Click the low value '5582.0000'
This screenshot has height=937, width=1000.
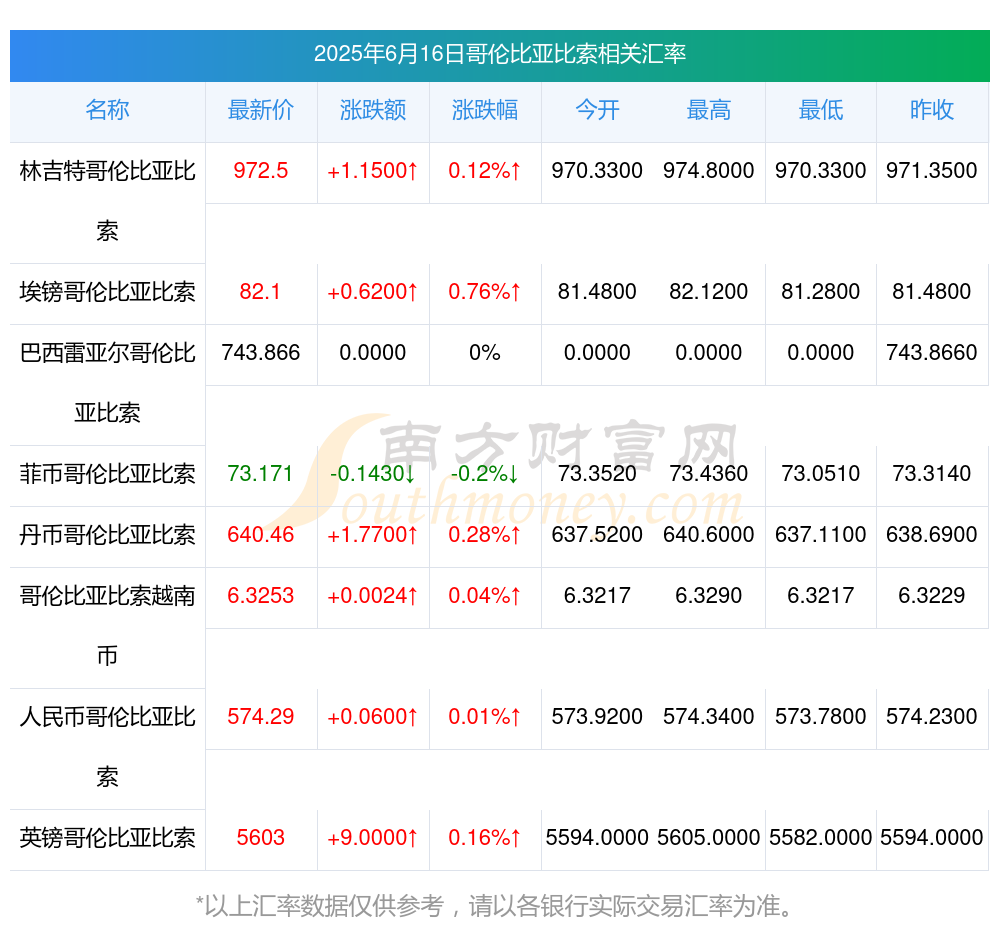coord(821,837)
